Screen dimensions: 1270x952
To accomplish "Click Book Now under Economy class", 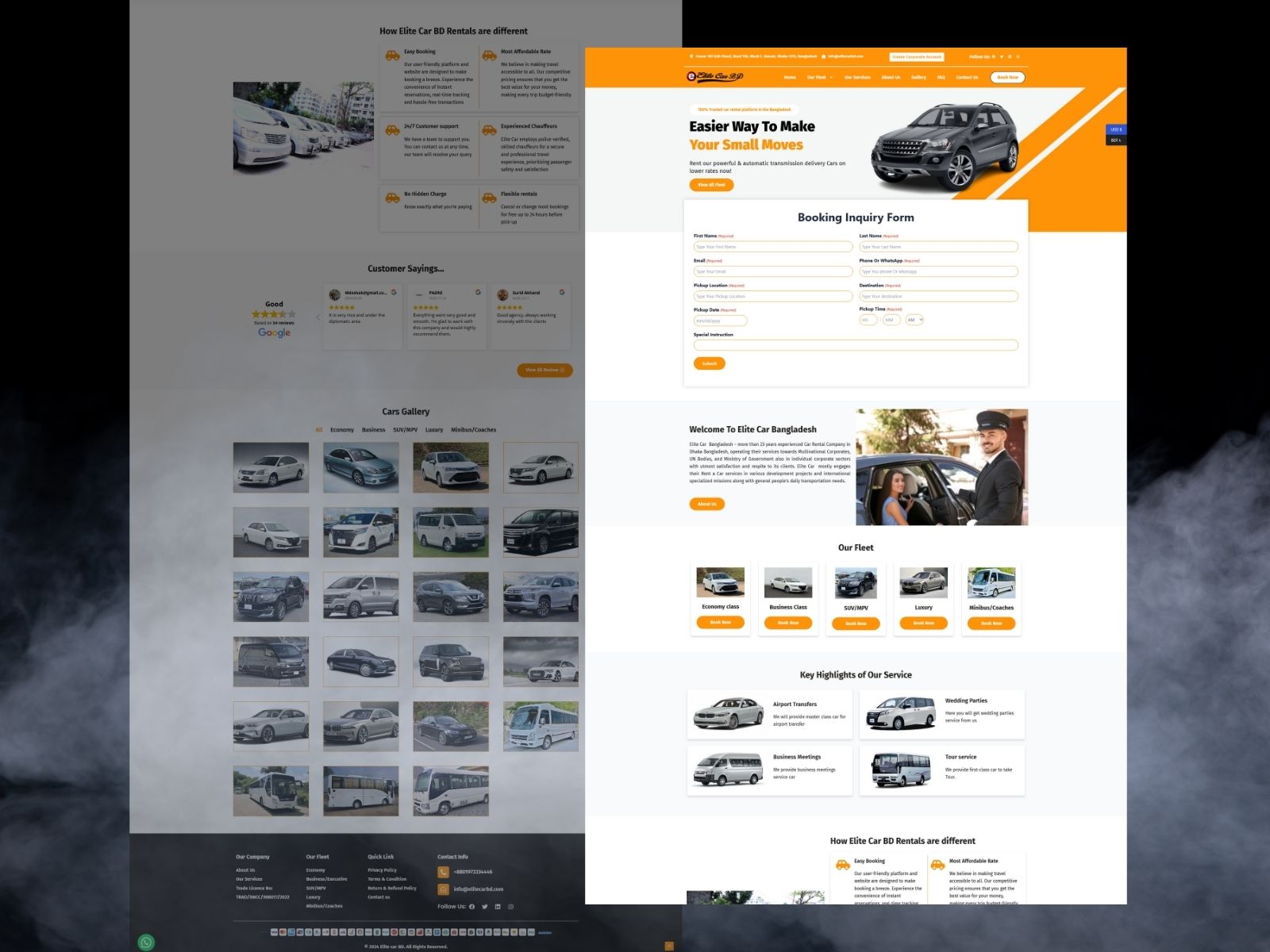I will [720, 623].
